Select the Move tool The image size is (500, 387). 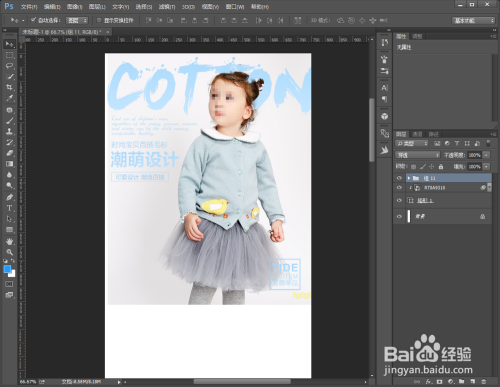(9, 44)
